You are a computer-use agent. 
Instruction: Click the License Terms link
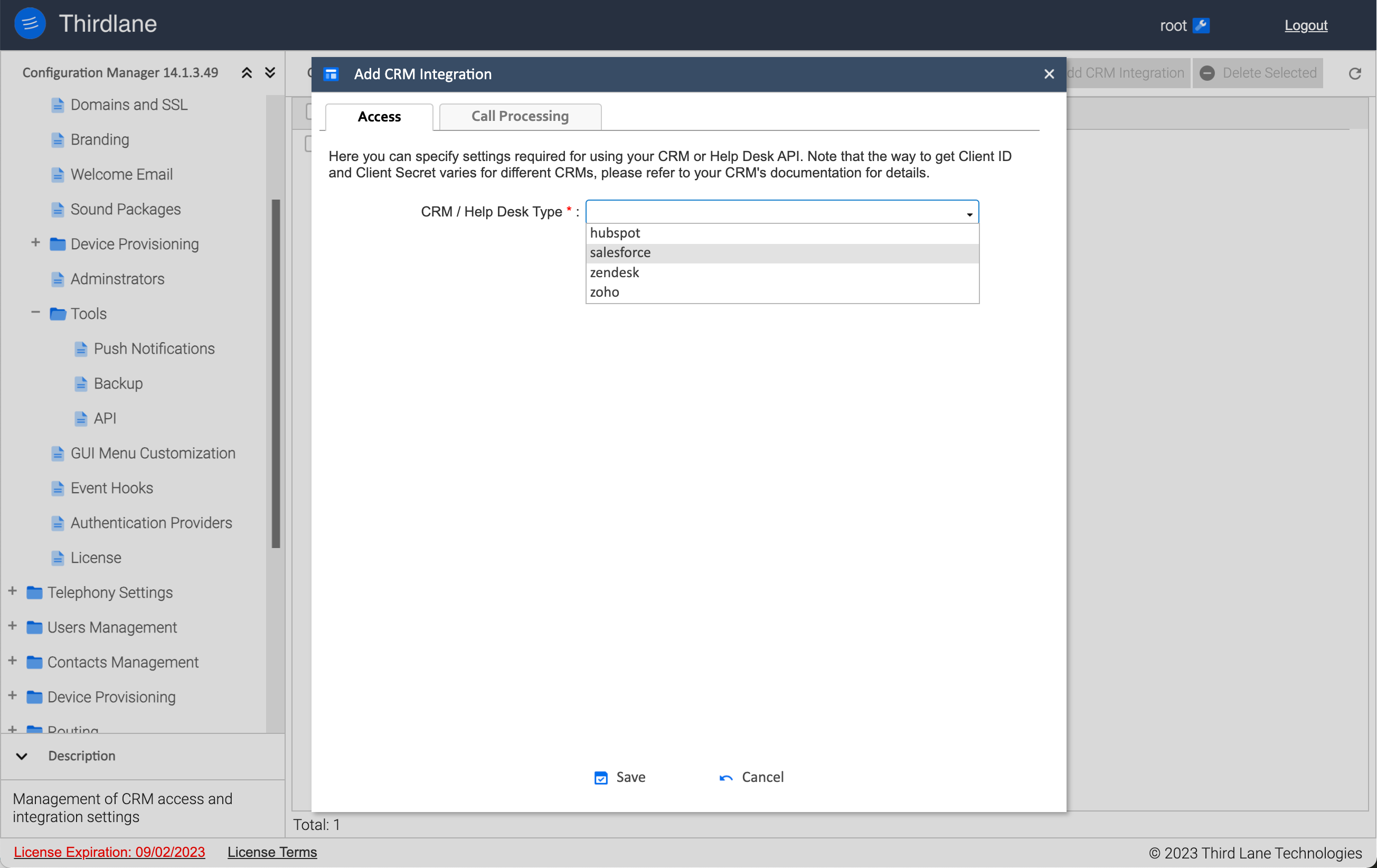(x=272, y=851)
